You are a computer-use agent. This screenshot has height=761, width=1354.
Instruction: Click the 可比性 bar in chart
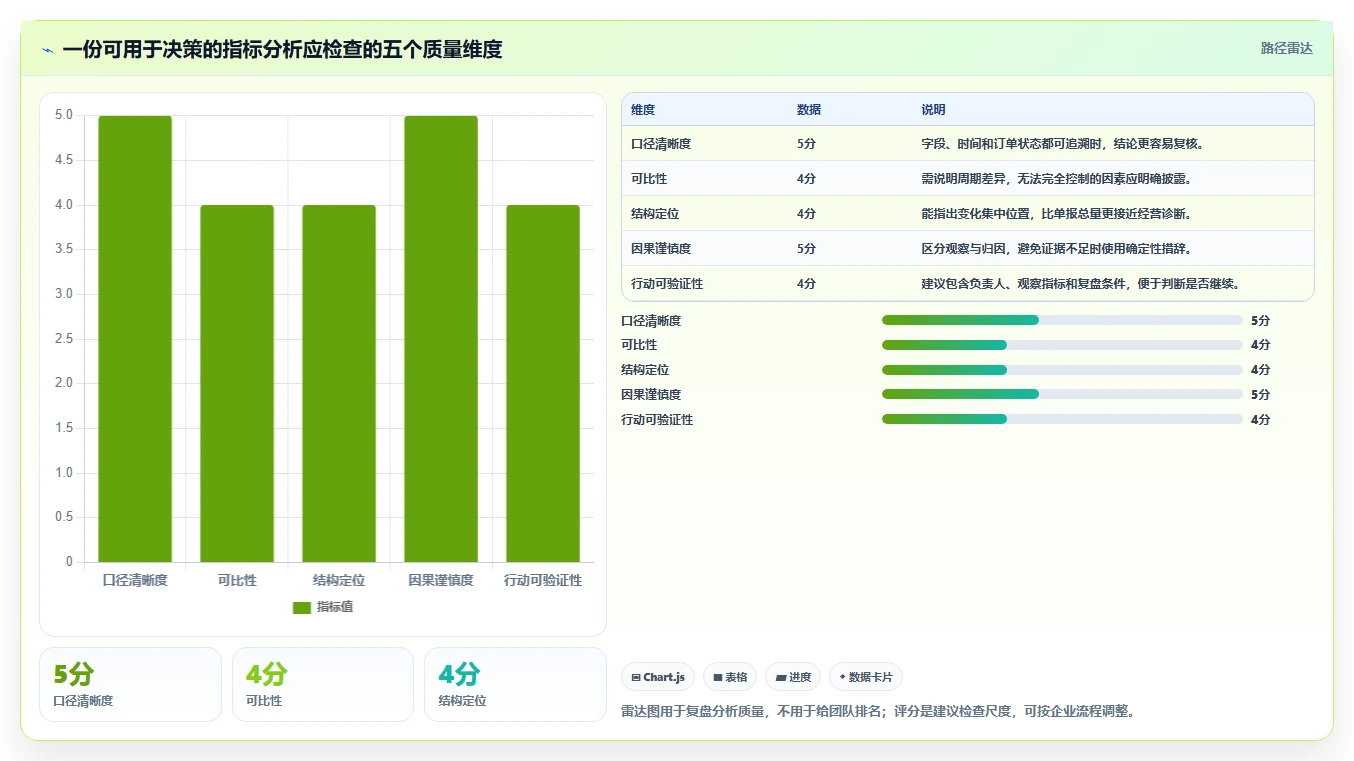237,383
